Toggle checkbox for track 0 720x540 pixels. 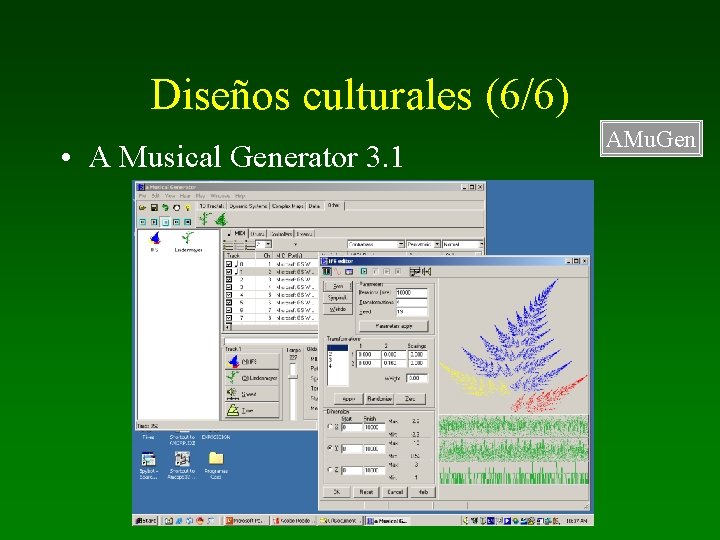(229, 264)
